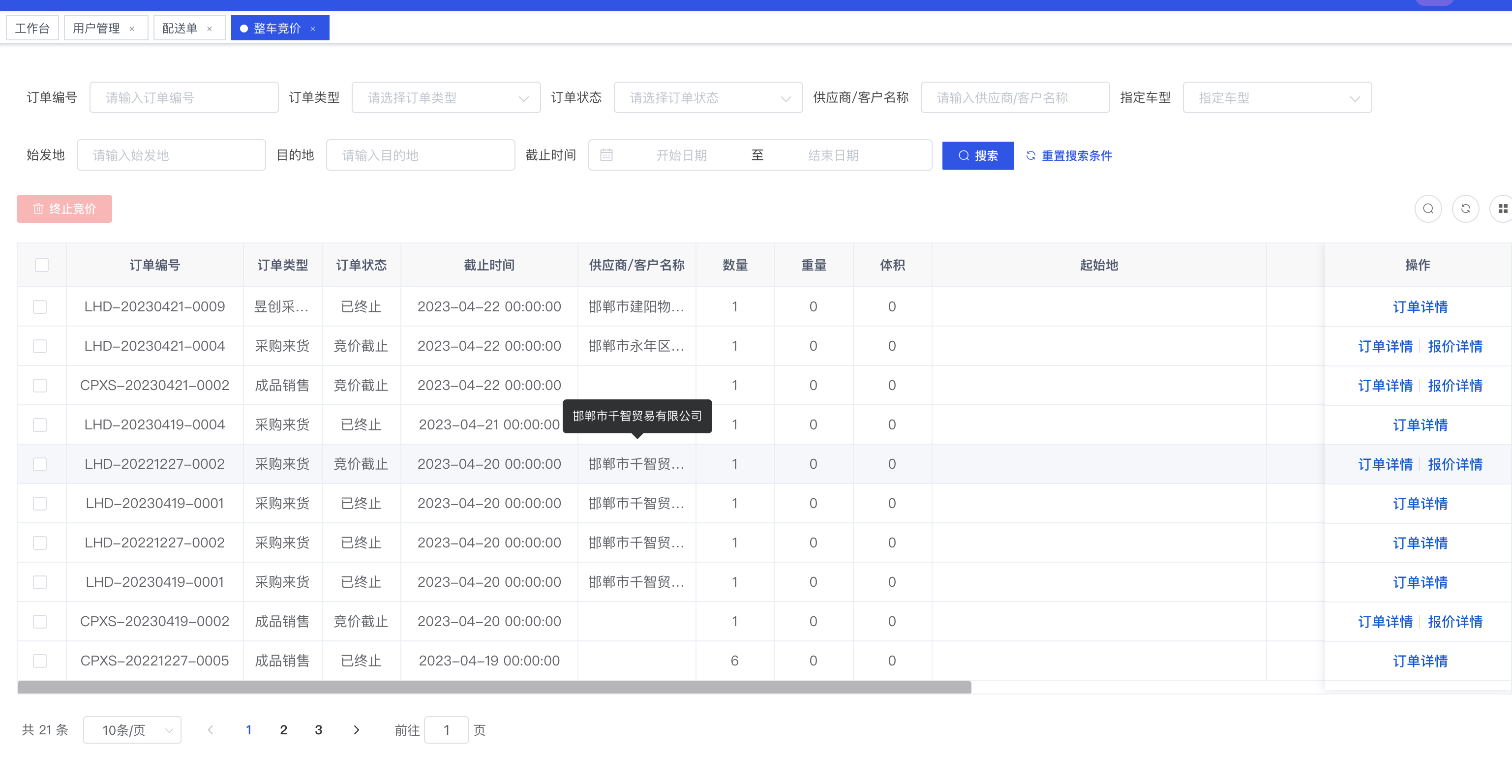Click 重置搜索条件 link
Viewport: 1512px width, 784px height.
click(x=1069, y=155)
